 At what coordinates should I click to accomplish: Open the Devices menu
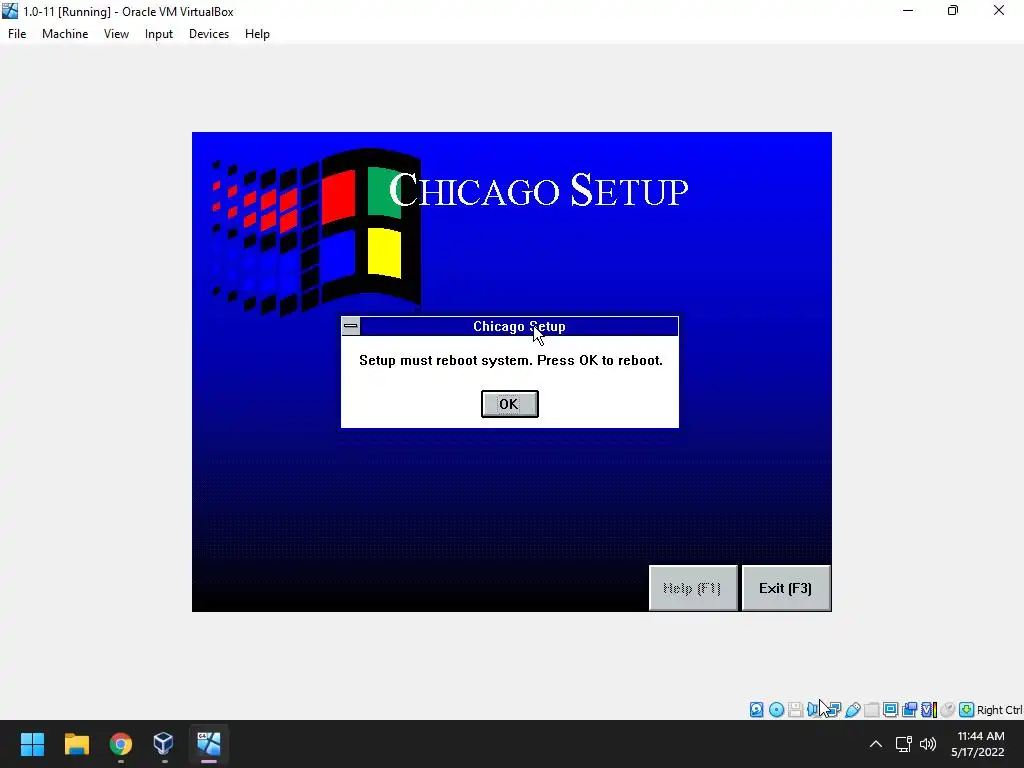pos(209,34)
